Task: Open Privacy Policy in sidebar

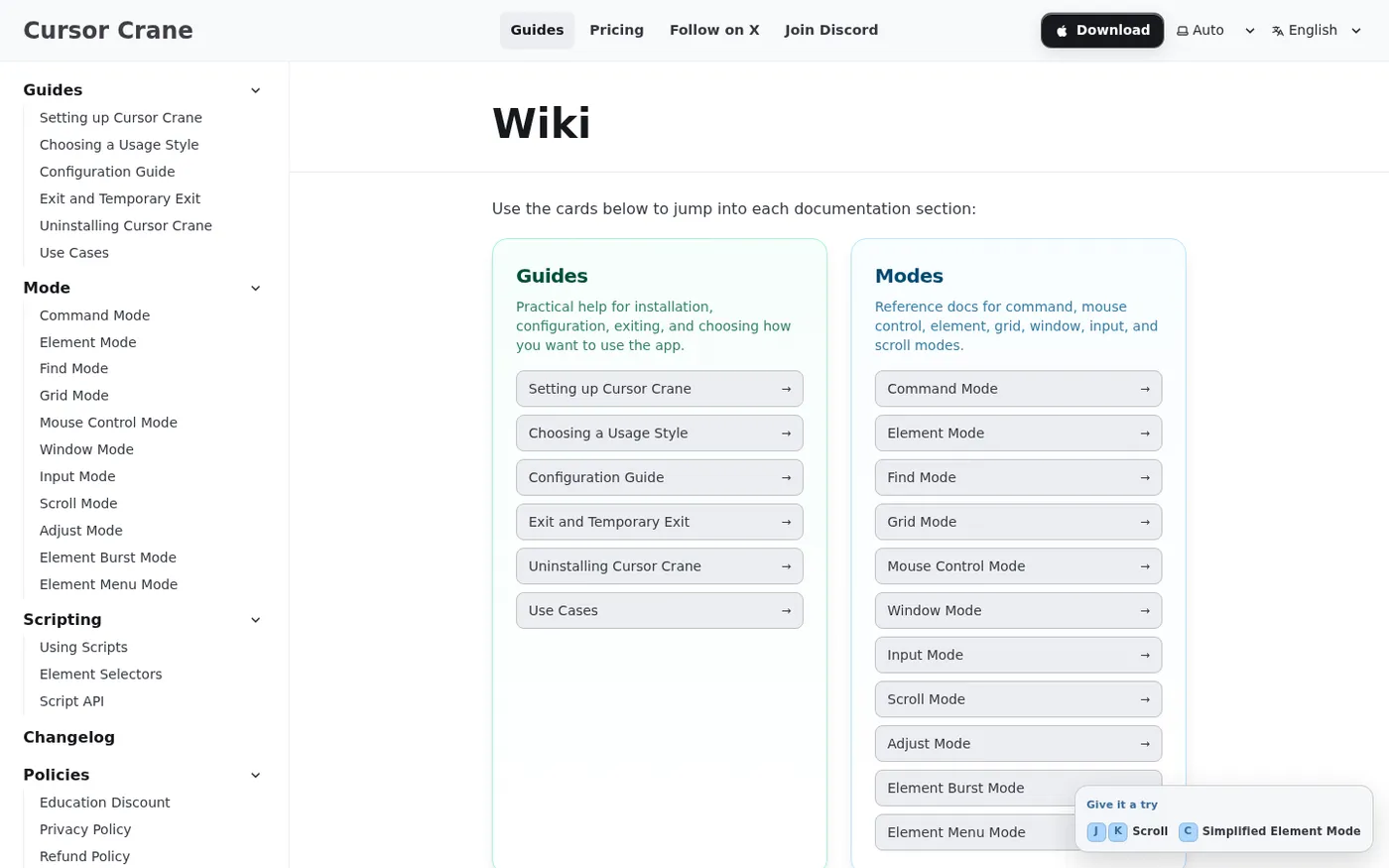Action: pyautogui.click(x=85, y=829)
